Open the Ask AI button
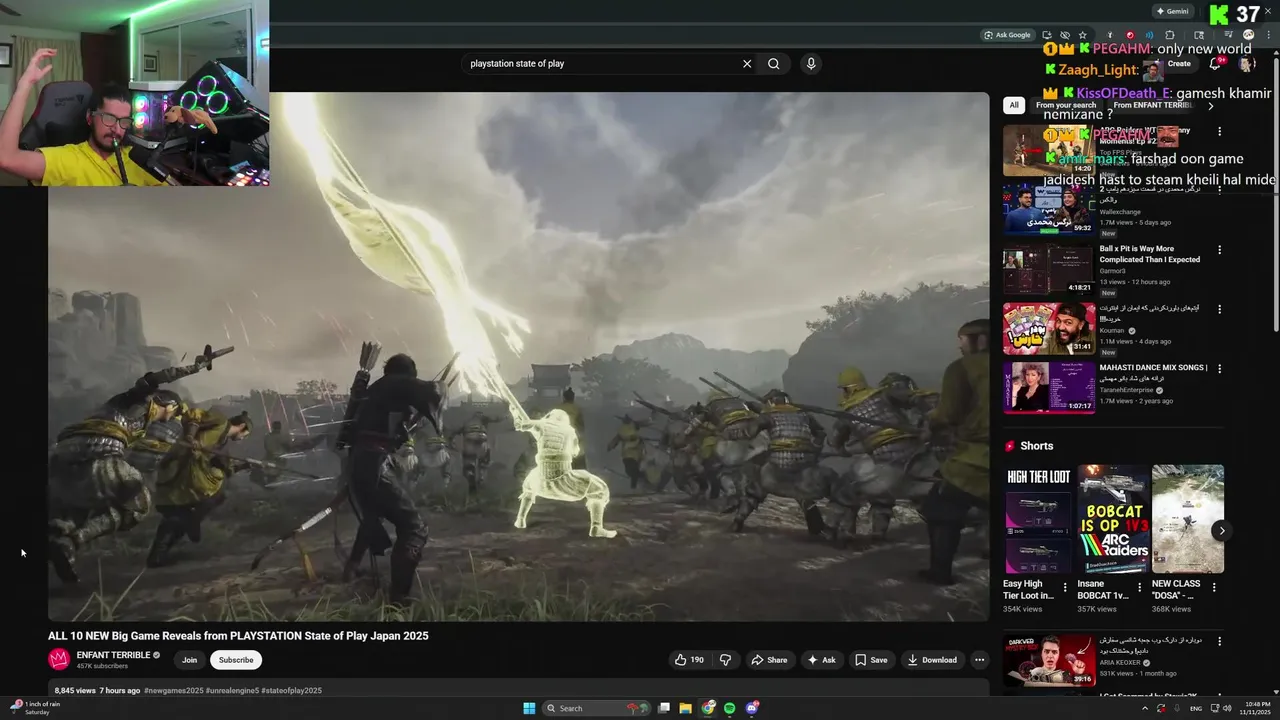The height and width of the screenshot is (720, 1280). click(822, 660)
